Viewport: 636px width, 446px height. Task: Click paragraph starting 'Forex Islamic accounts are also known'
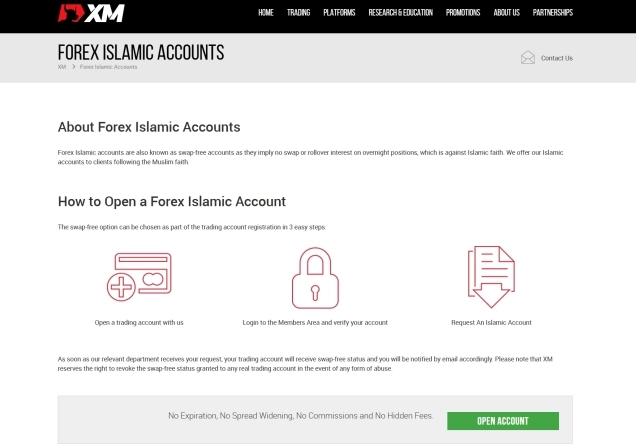coord(310,157)
